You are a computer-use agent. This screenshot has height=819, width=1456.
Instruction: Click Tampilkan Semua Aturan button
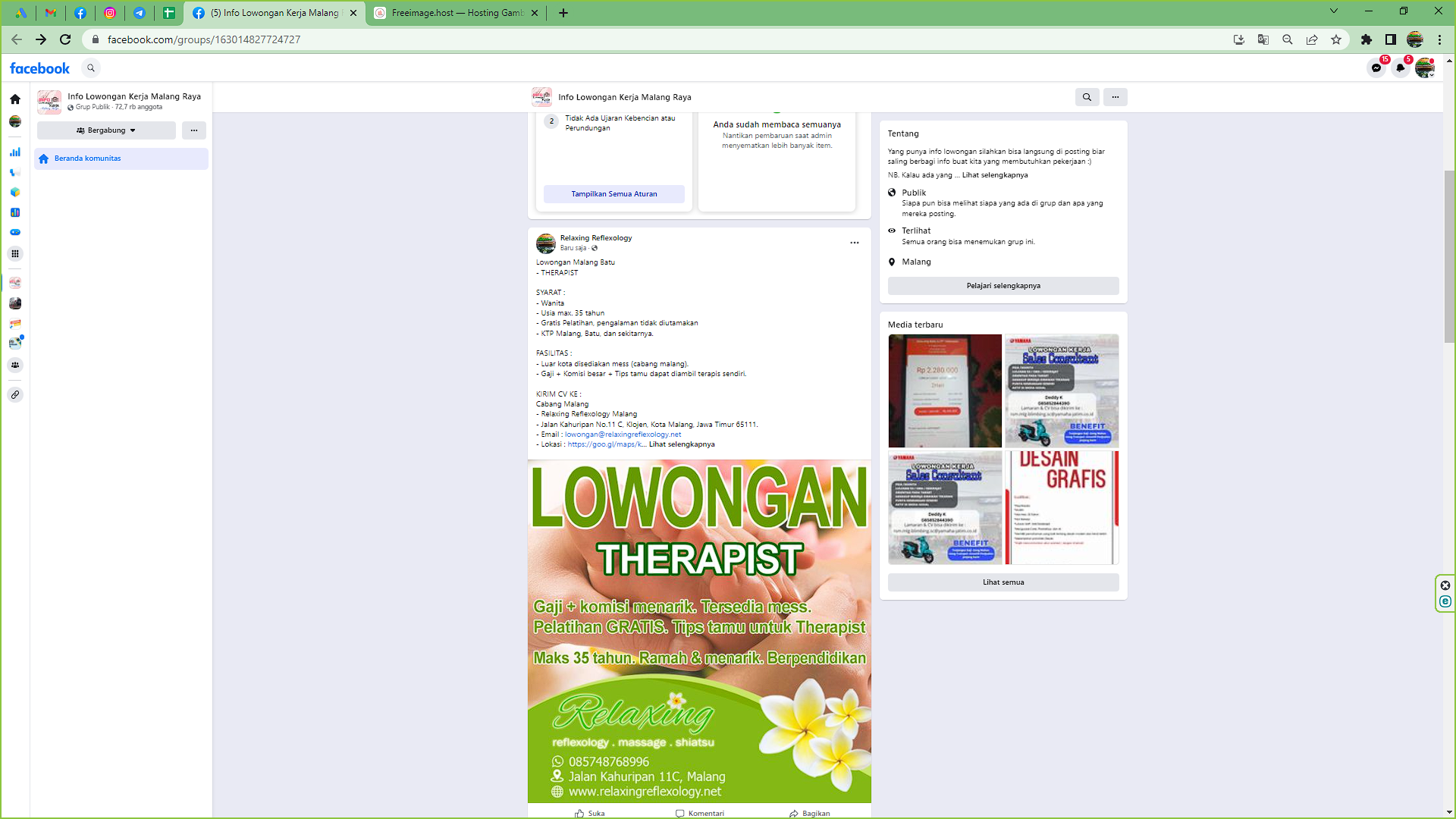(614, 194)
